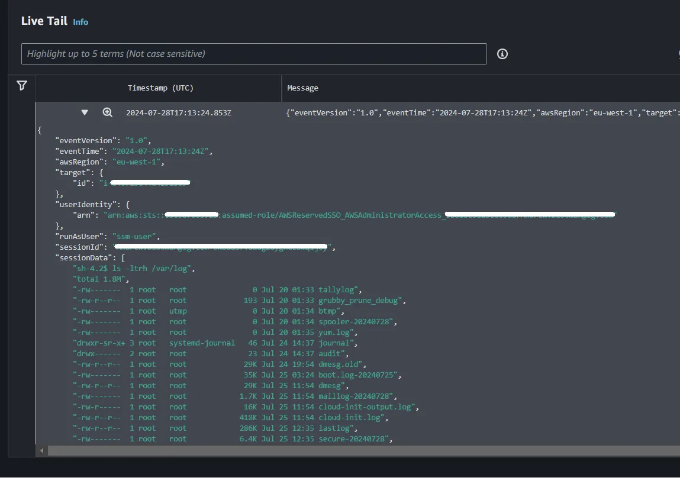Select the "awsRegion" eu-west-1 line
This screenshot has width=680, height=478.
pyautogui.click(x=110, y=162)
